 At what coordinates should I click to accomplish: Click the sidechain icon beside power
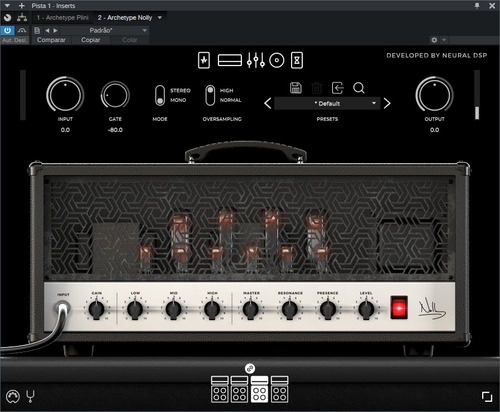22,31
